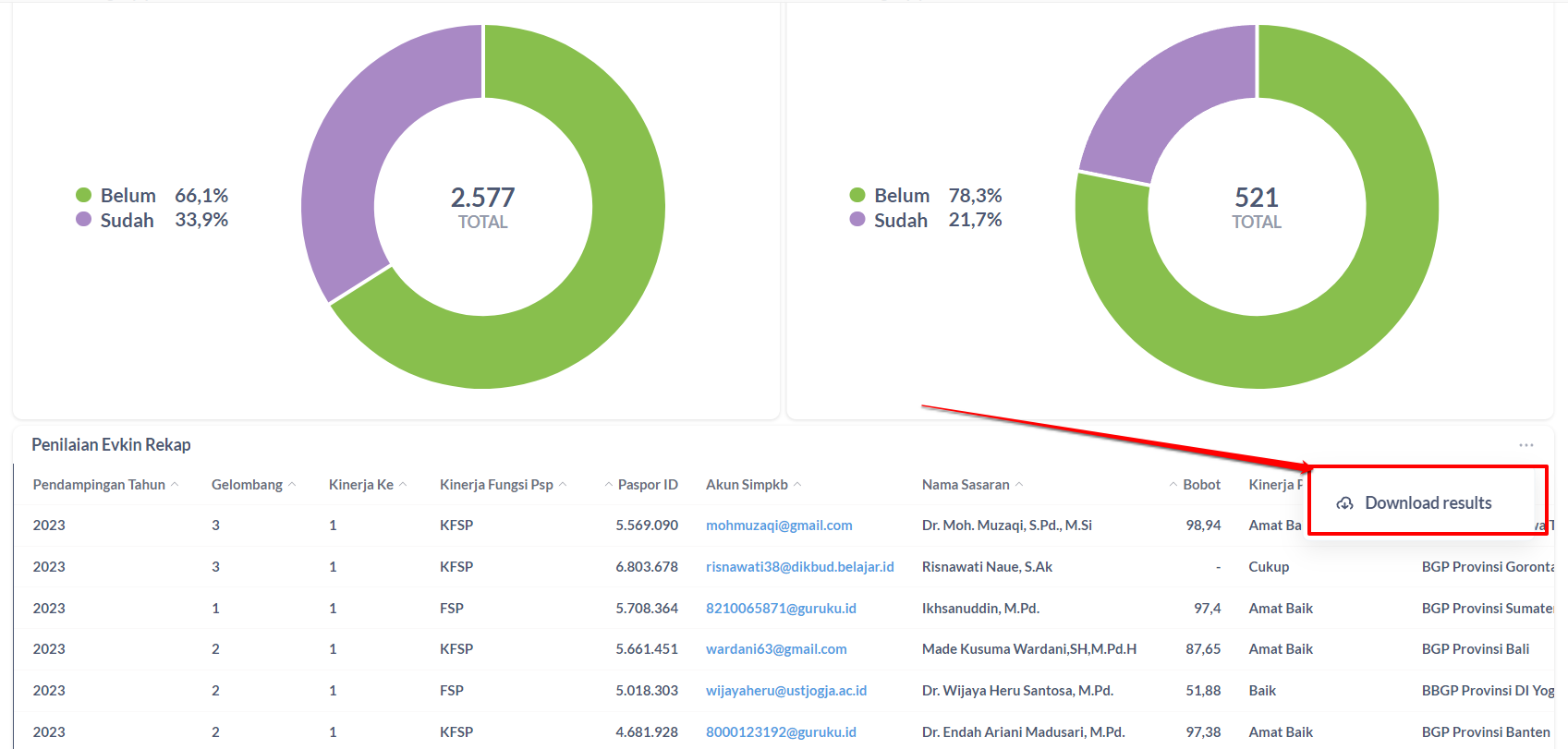Sort by Kinerja Fungsi Psp column
1568x749 pixels.
coord(503,485)
